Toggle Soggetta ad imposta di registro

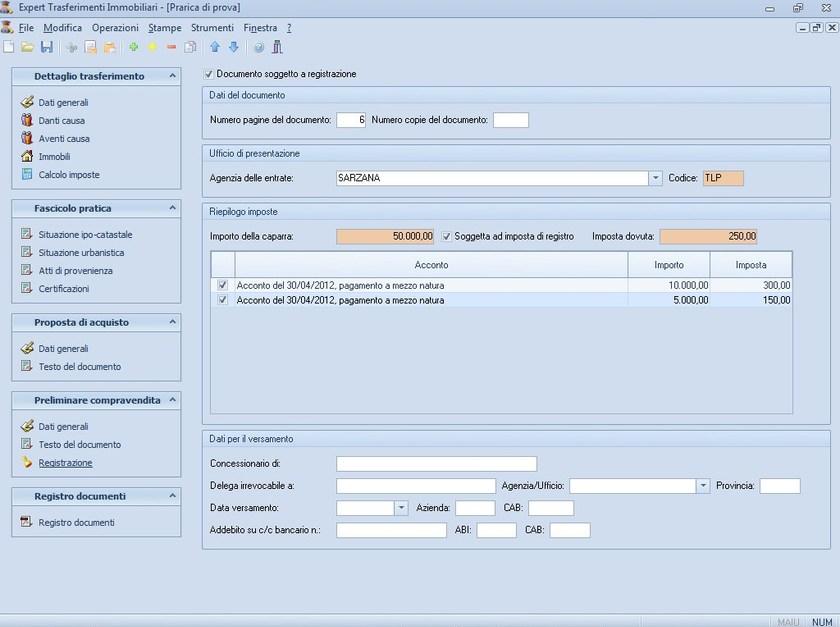[446, 236]
